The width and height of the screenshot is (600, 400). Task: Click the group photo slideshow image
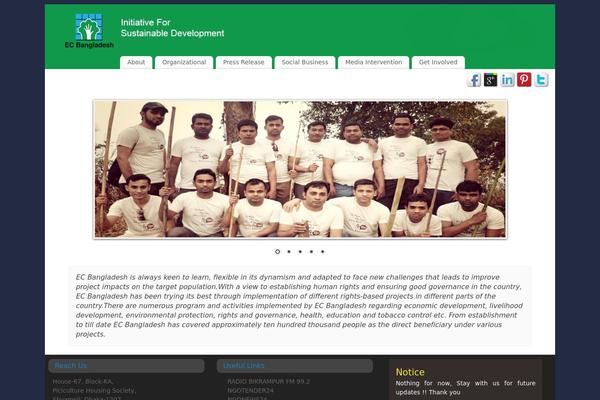[300, 169]
